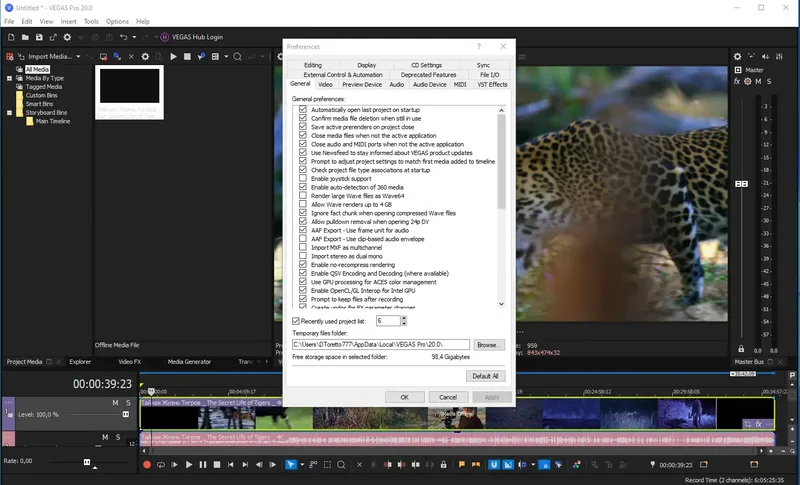Open the Project Media views dropdown arrow
This screenshot has width=800, height=485.
(x=226, y=57)
